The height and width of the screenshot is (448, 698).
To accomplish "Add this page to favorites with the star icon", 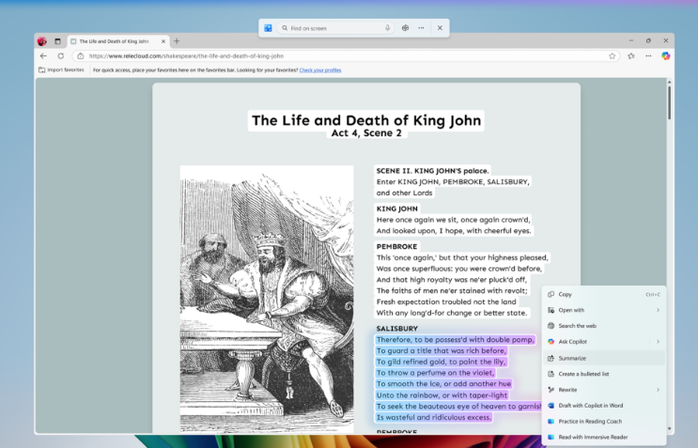I will tap(612, 56).
